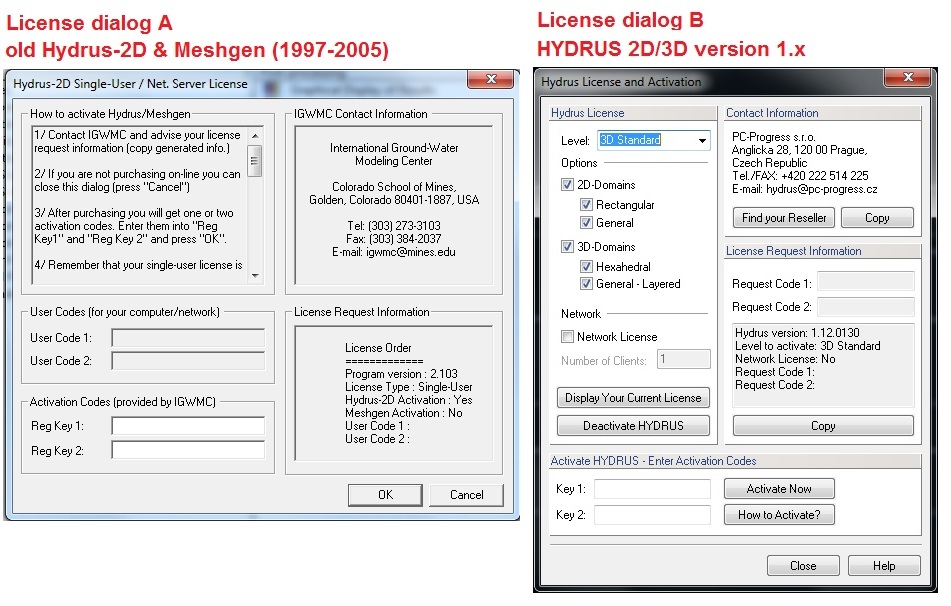
Task: Click the Key 2 activation field
Action: [652, 515]
